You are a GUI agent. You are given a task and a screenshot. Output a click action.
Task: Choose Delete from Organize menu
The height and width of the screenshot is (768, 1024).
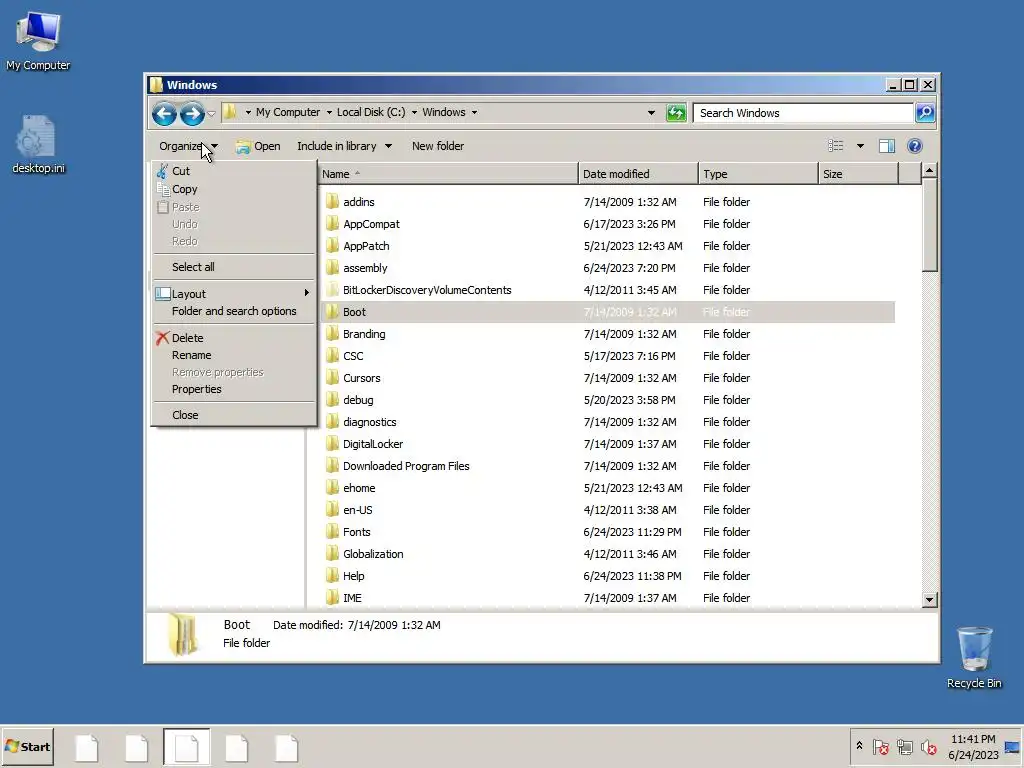point(232,338)
